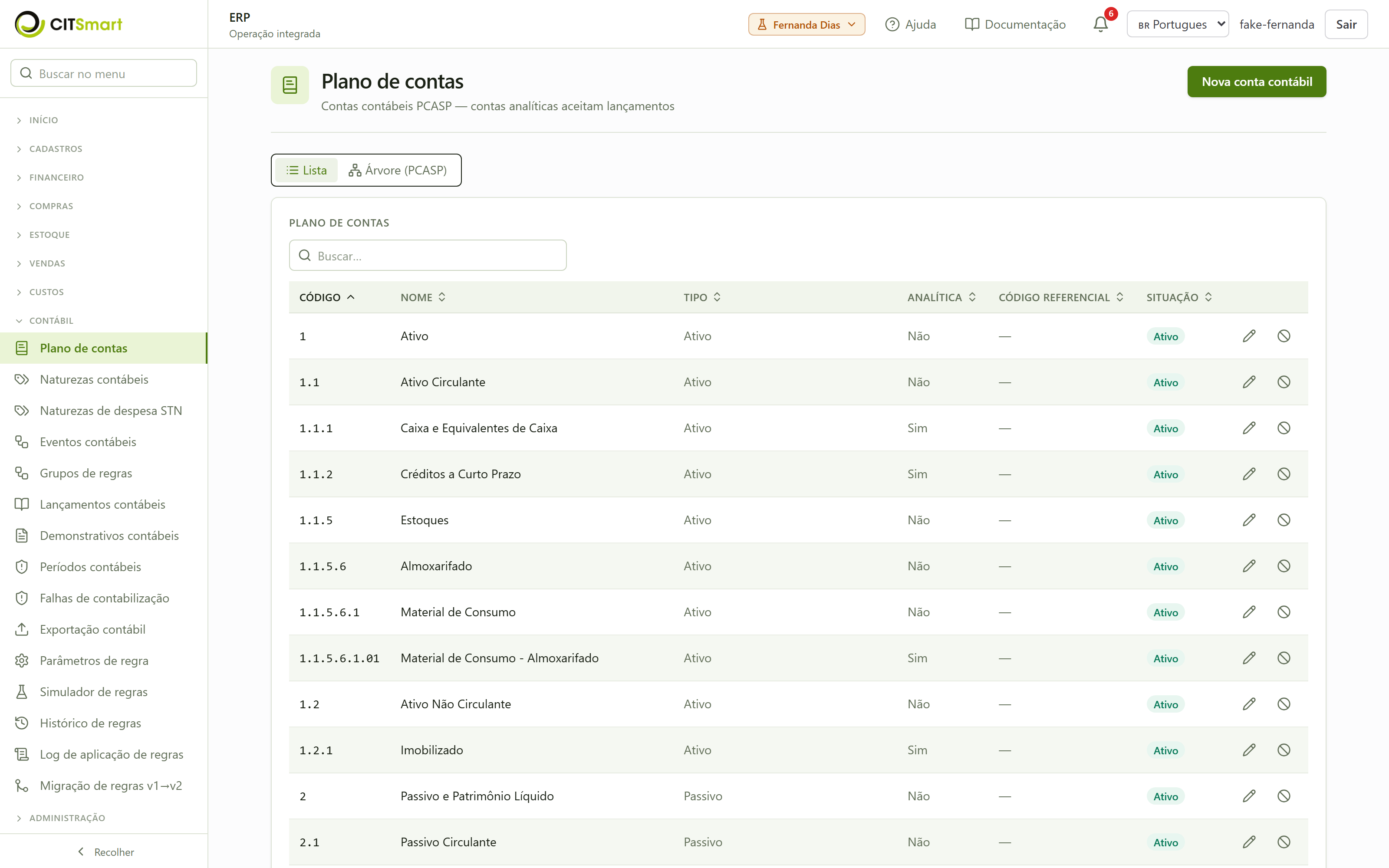The image size is (1389, 868).
Task: Open Períodos contábeis page
Action: pos(104,567)
